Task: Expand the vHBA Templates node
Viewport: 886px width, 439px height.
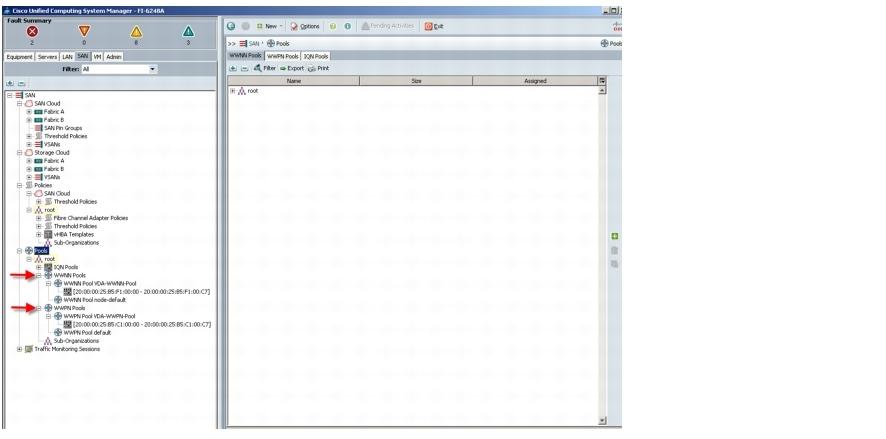Action: (x=39, y=234)
